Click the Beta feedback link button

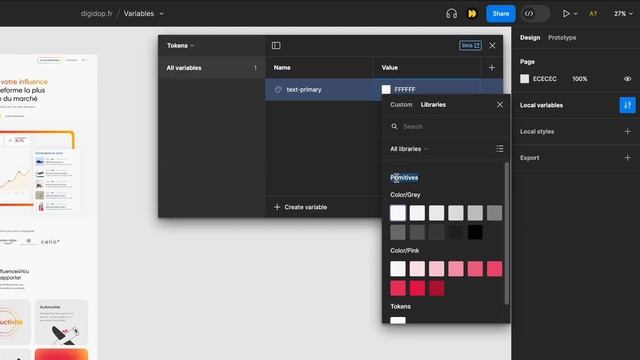(470, 45)
